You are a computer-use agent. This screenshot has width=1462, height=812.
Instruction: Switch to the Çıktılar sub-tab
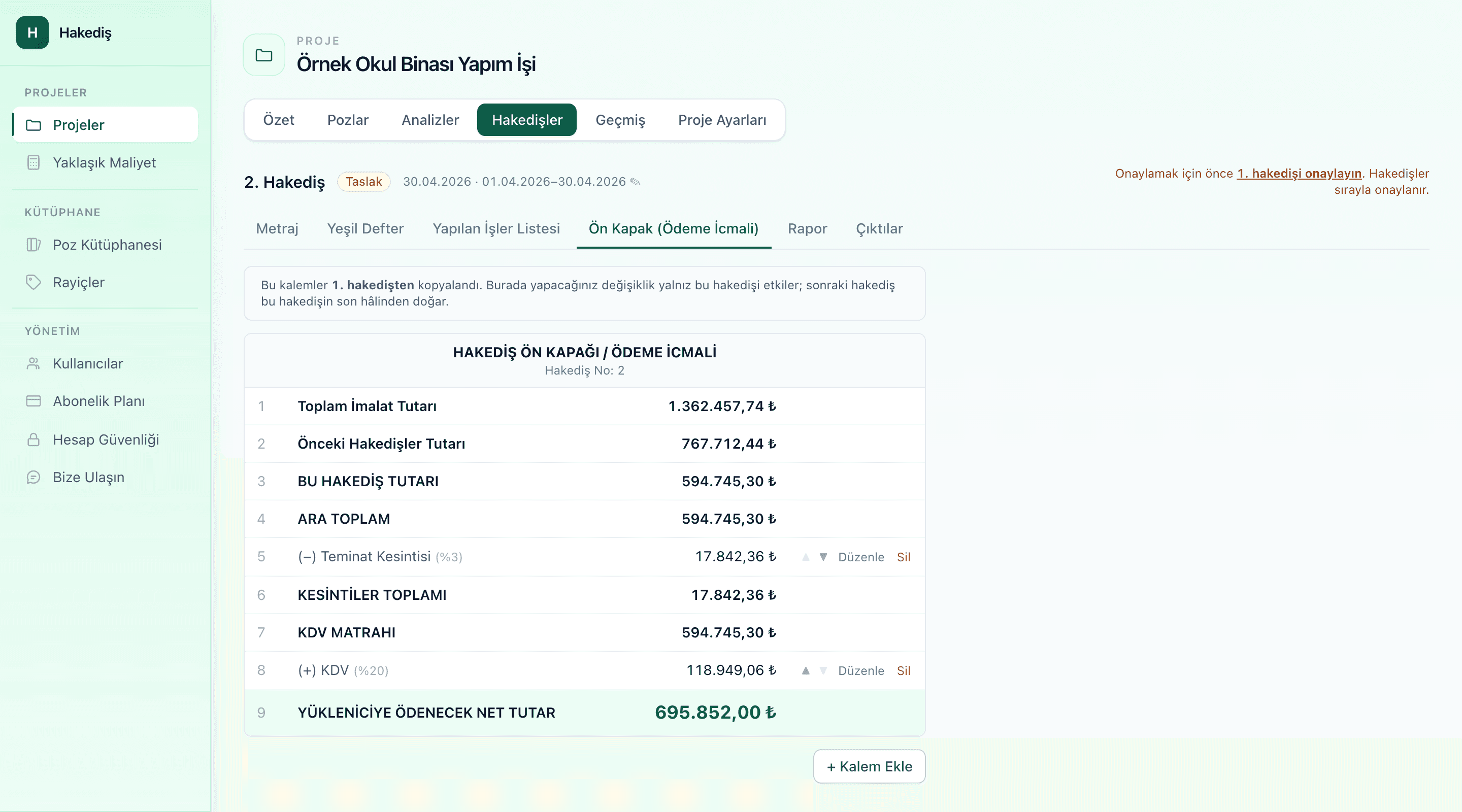point(879,229)
